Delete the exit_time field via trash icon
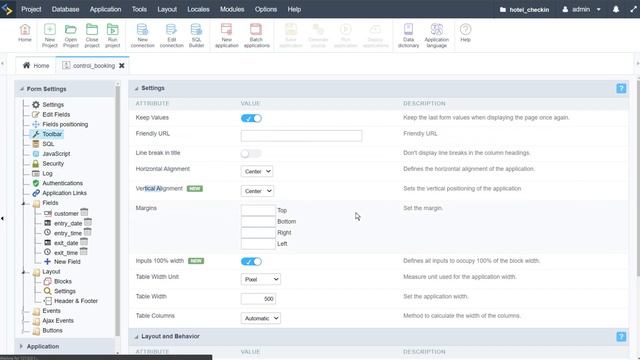The image size is (640, 360). (83, 251)
